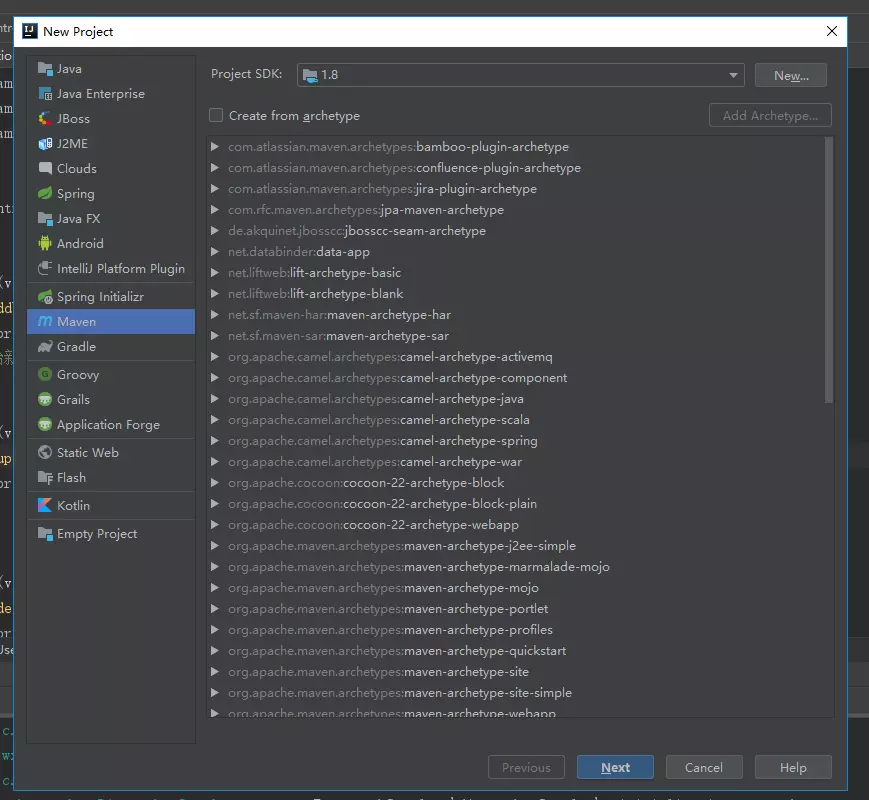Expand lift-archetype-basic node
Image resolution: width=869 pixels, height=800 pixels.
click(214, 273)
